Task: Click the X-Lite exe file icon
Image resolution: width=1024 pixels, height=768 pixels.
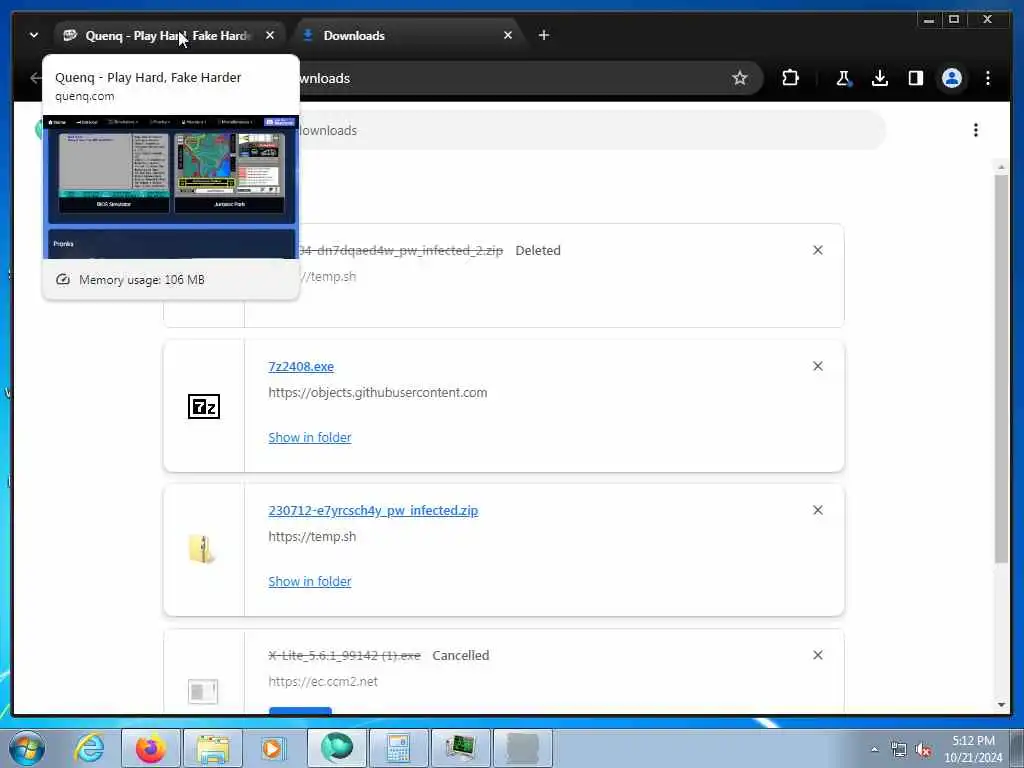Action: [203, 691]
